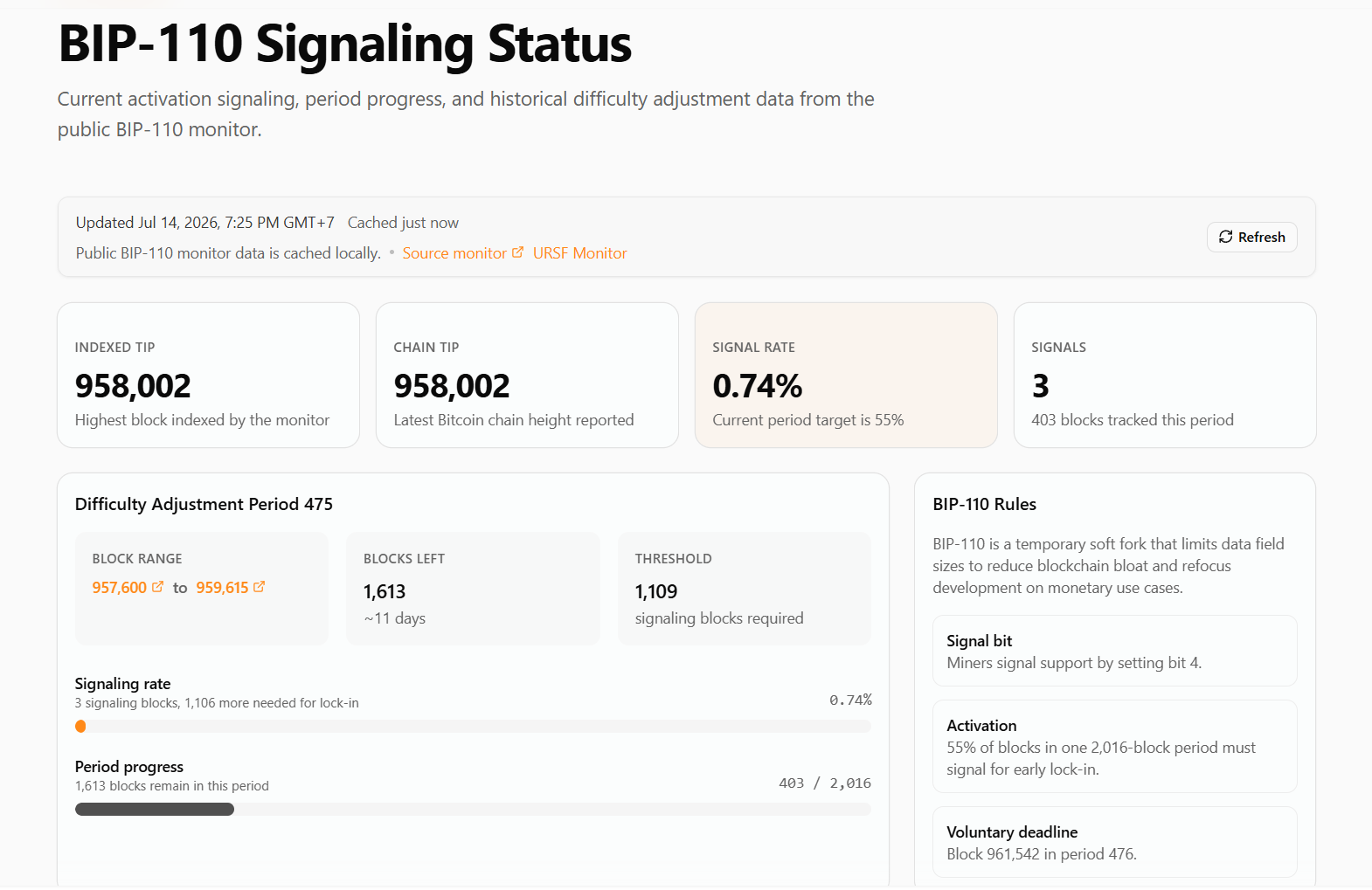Click the Voluntary deadline rule card
This screenshot has height=890, width=1372.
coord(1114,842)
